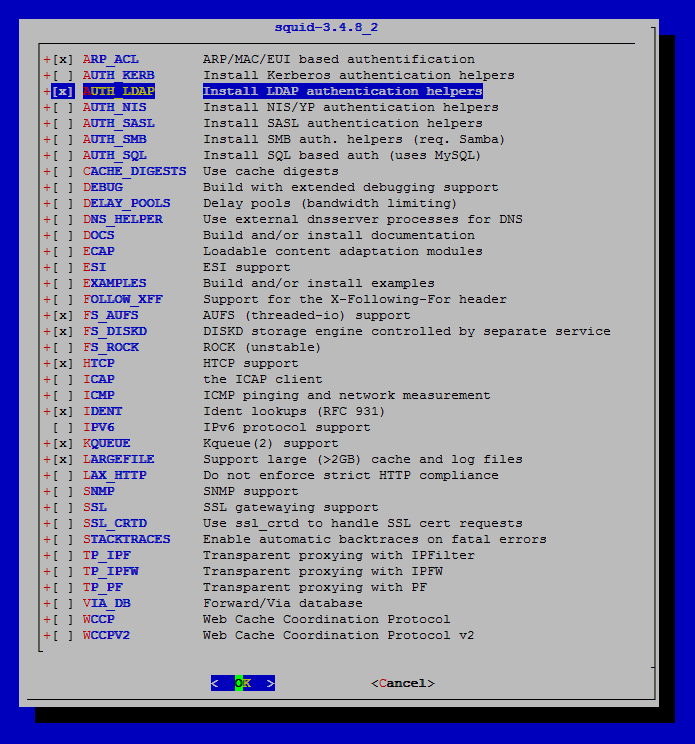Click description 'Forward/Via database'
This screenshot has height=744, width=695.
(x=283, y=604)
